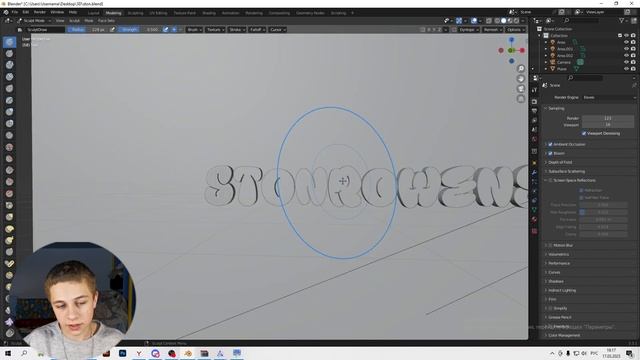
Task: Open the Editor Type selector in the viewport header
Action: pos(8,20)
